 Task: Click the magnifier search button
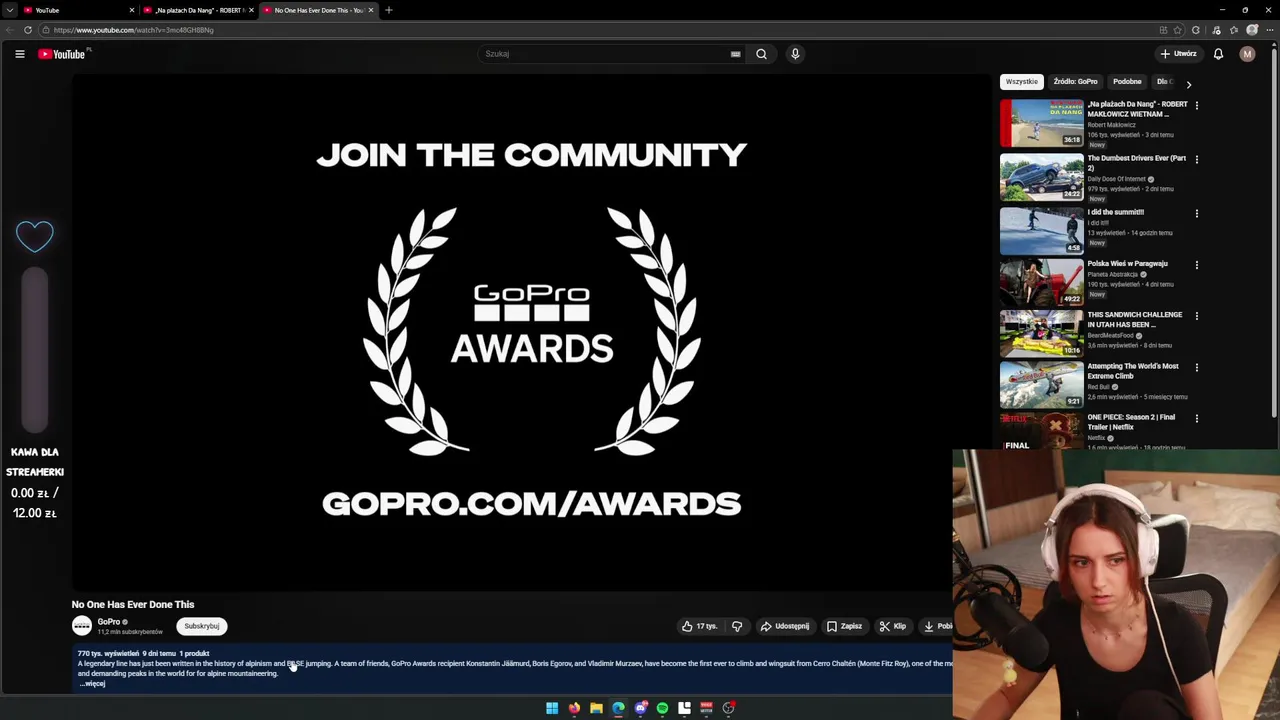[x=761, y=54]
